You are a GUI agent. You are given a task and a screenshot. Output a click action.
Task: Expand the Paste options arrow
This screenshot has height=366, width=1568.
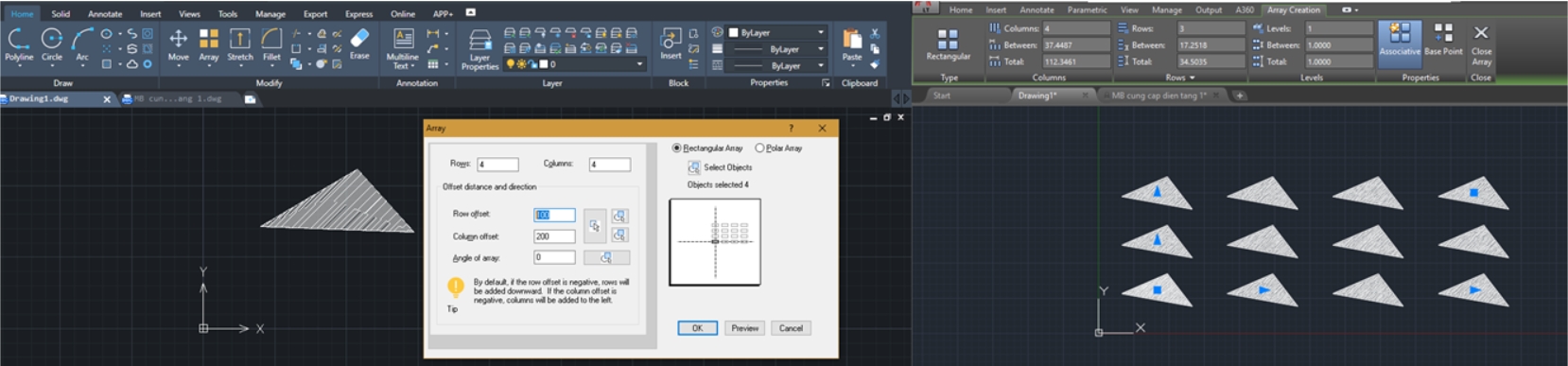pos(852,66)
